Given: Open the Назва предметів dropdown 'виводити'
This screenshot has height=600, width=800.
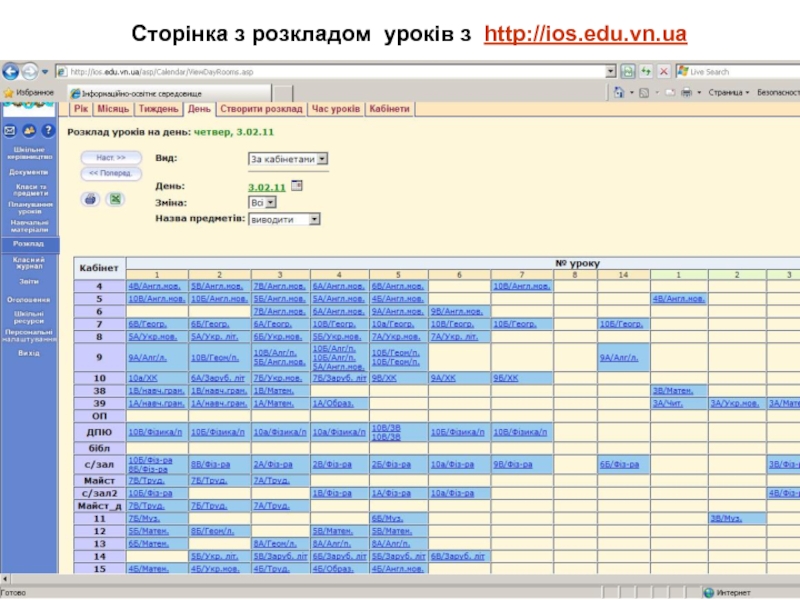Looking at the screenshot, I should [284, 219].
